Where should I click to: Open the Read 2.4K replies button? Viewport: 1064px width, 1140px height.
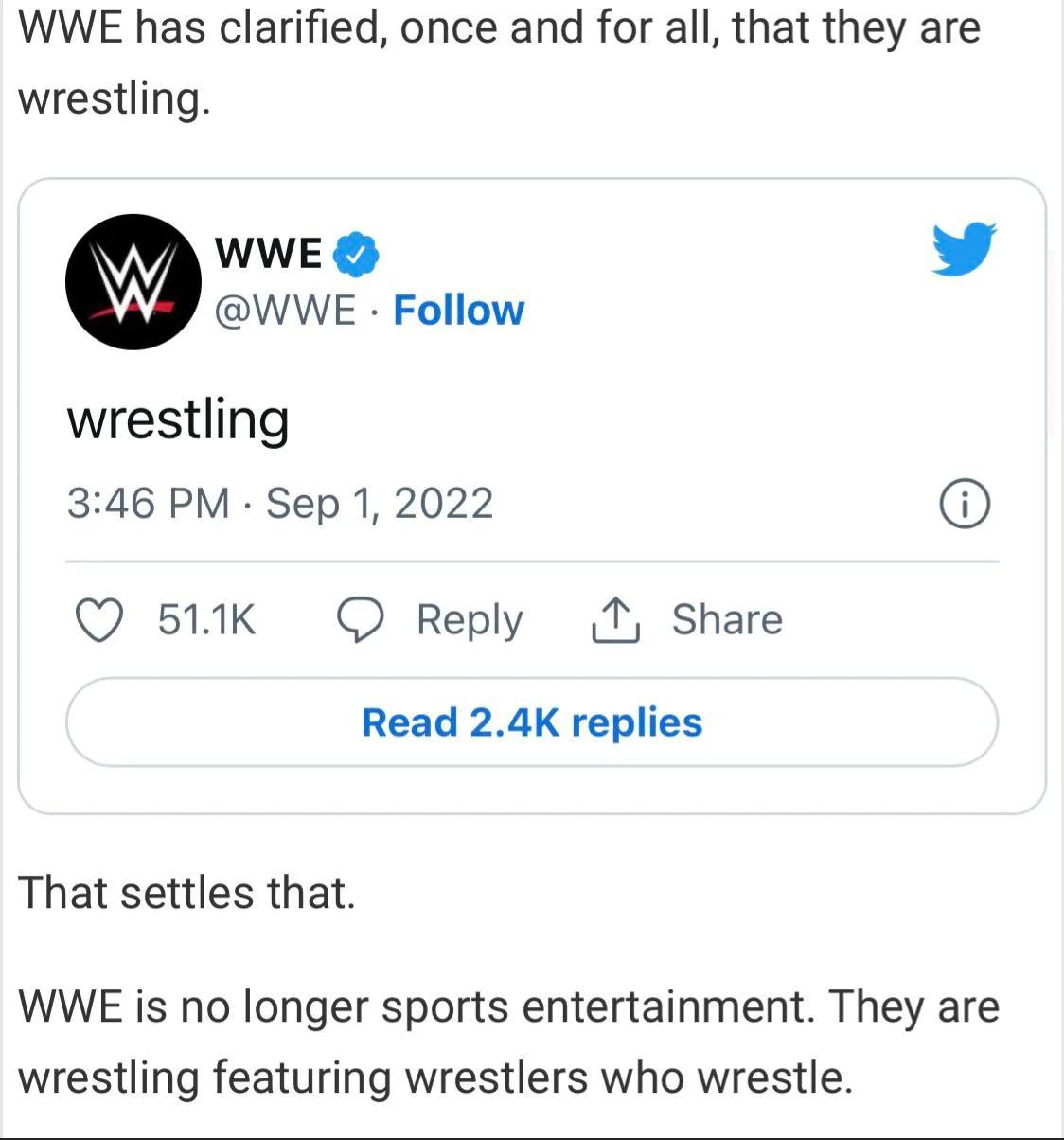tap(532, 722)
